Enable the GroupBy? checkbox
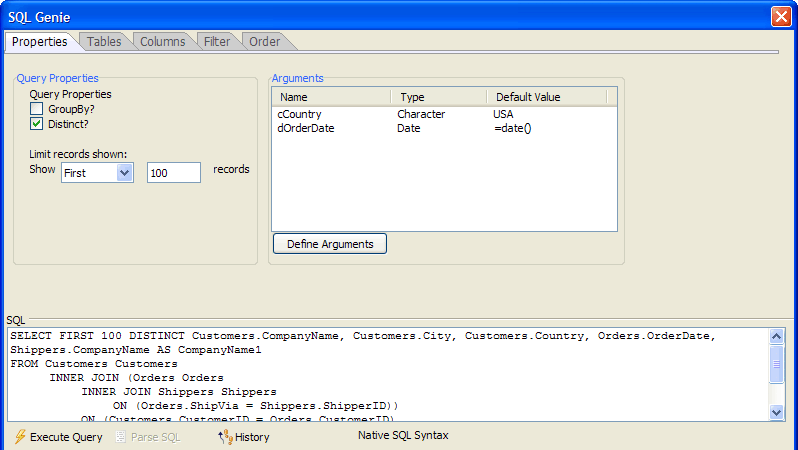This screenshot has height=450, width=798. (36, 109)
